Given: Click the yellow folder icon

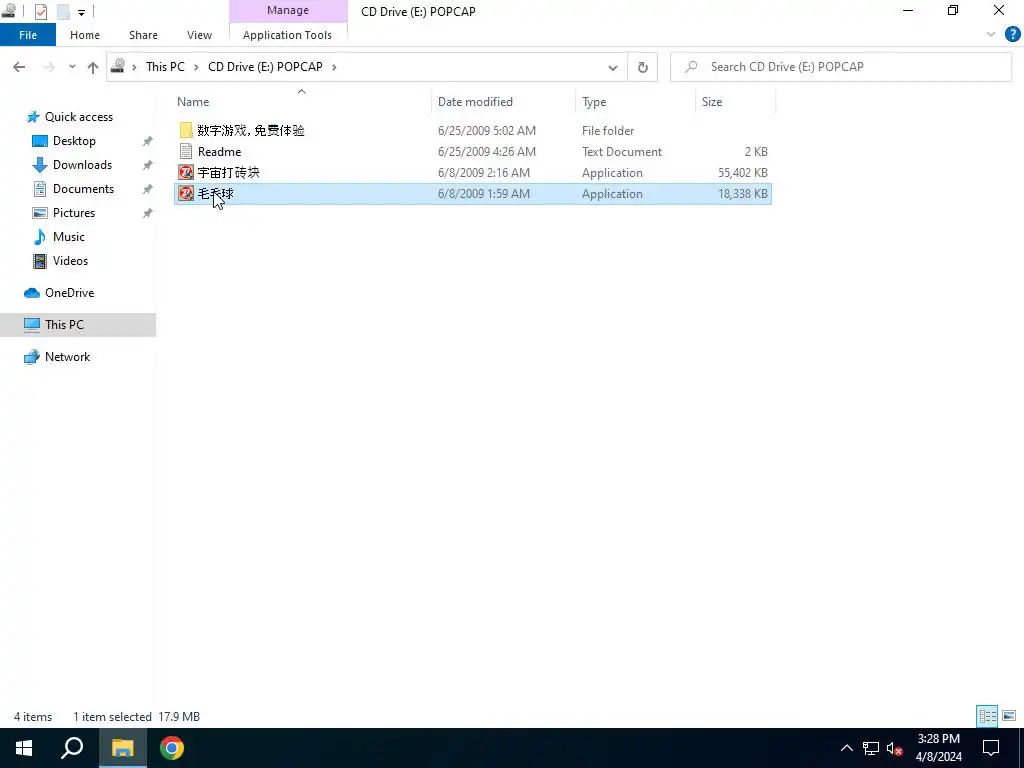Looking at the screenshot, I should [x=186, y=131].
